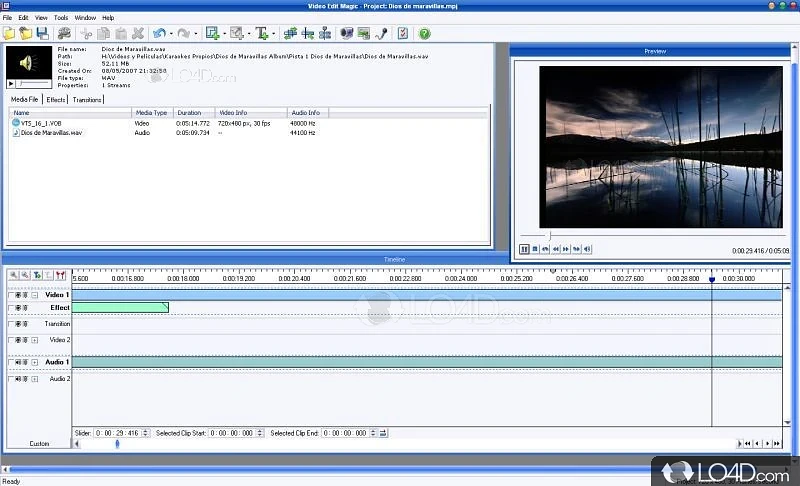
Task: Click the Delete X icon in toolbar
Action: click(x=137, y=33)
